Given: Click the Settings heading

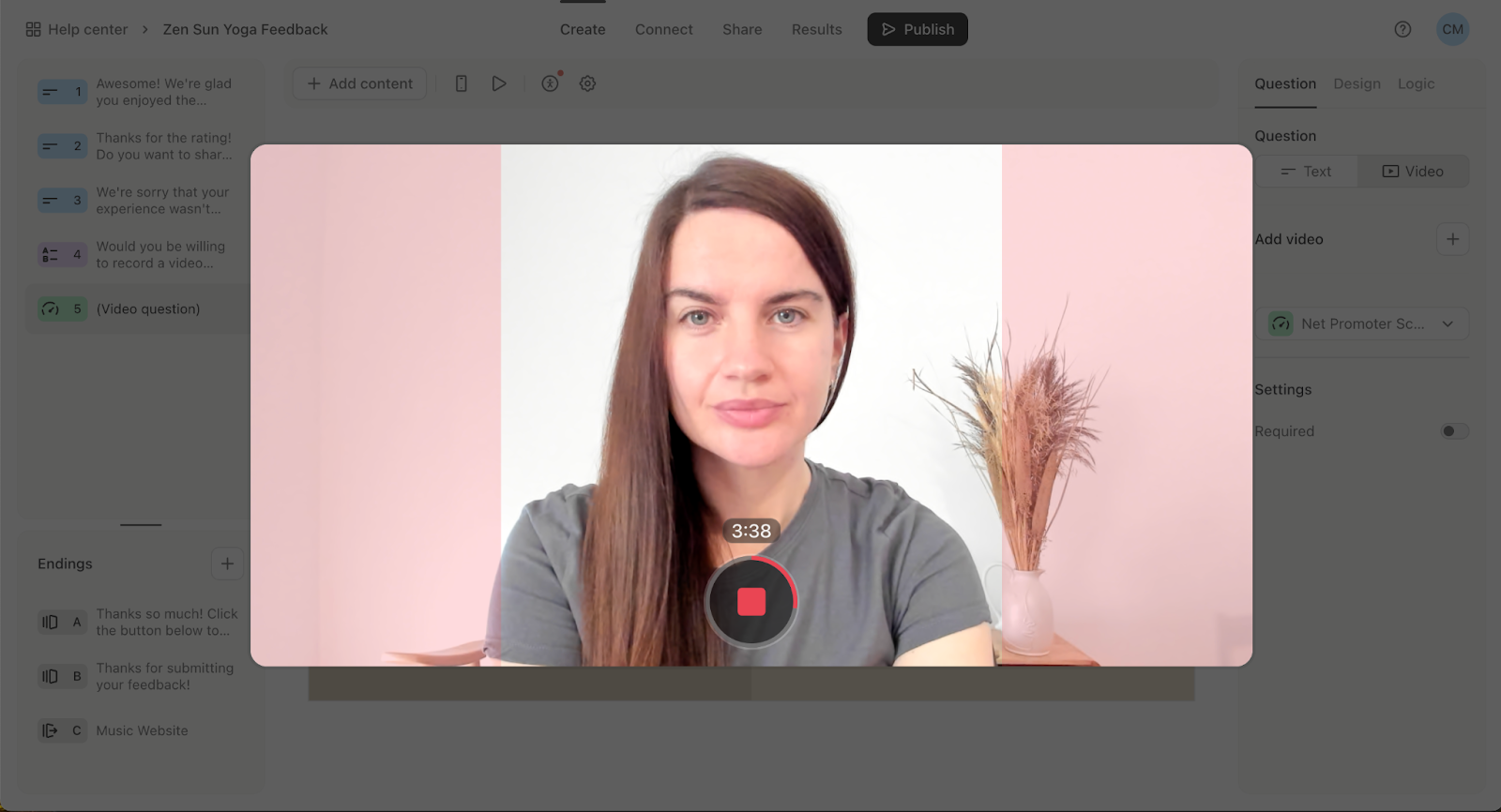Looking at the screenshot, I should tap(1283, 389).
